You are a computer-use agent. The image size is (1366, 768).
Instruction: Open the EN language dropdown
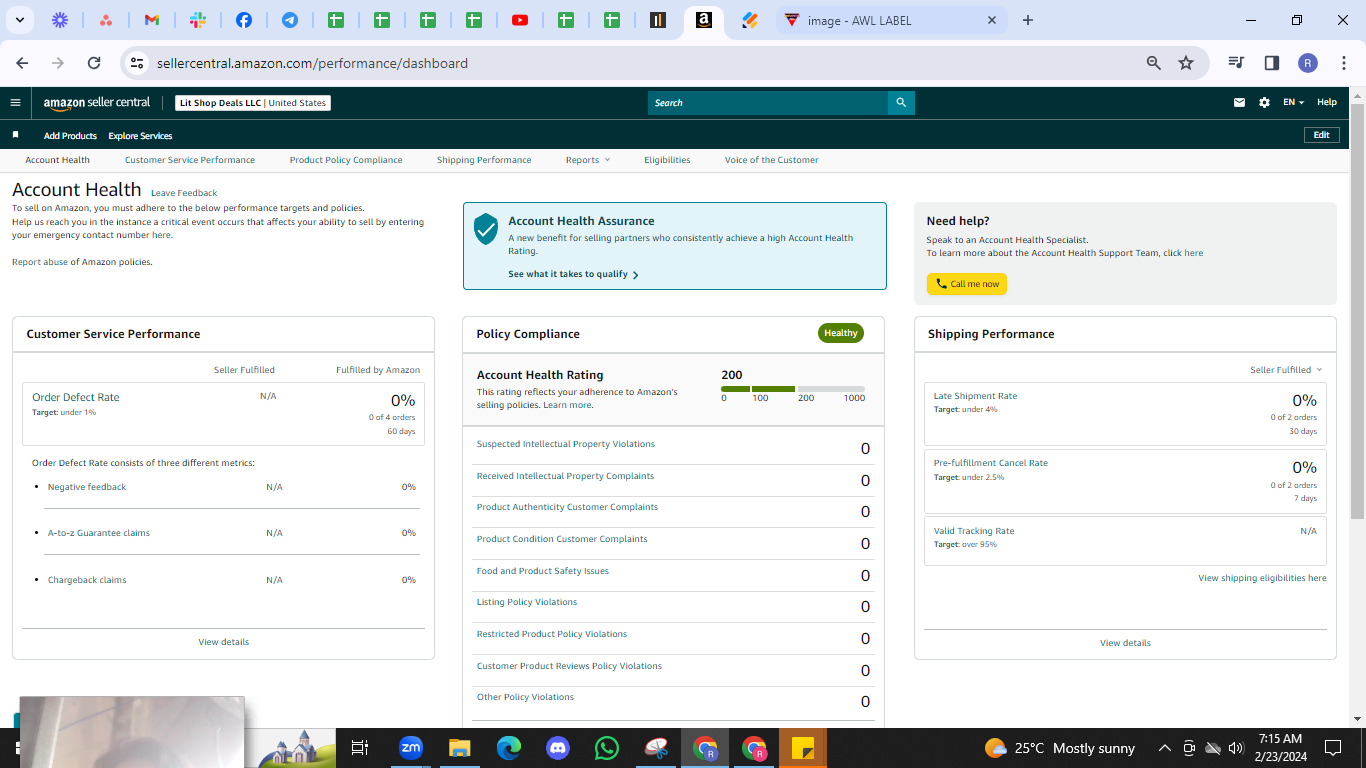[x=1293, y=102]
